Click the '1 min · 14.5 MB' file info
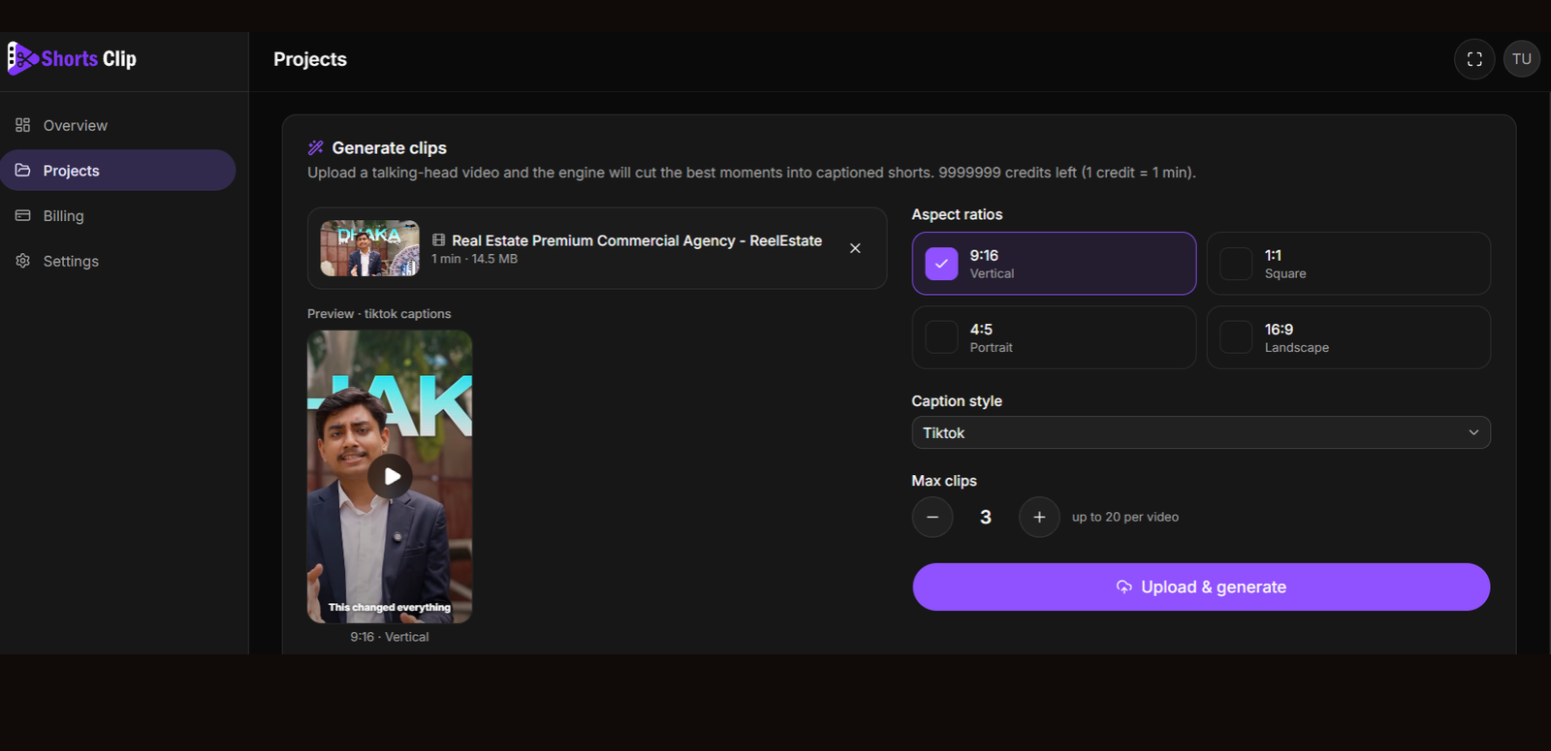1551x751 pixels. tap(474, 259)
